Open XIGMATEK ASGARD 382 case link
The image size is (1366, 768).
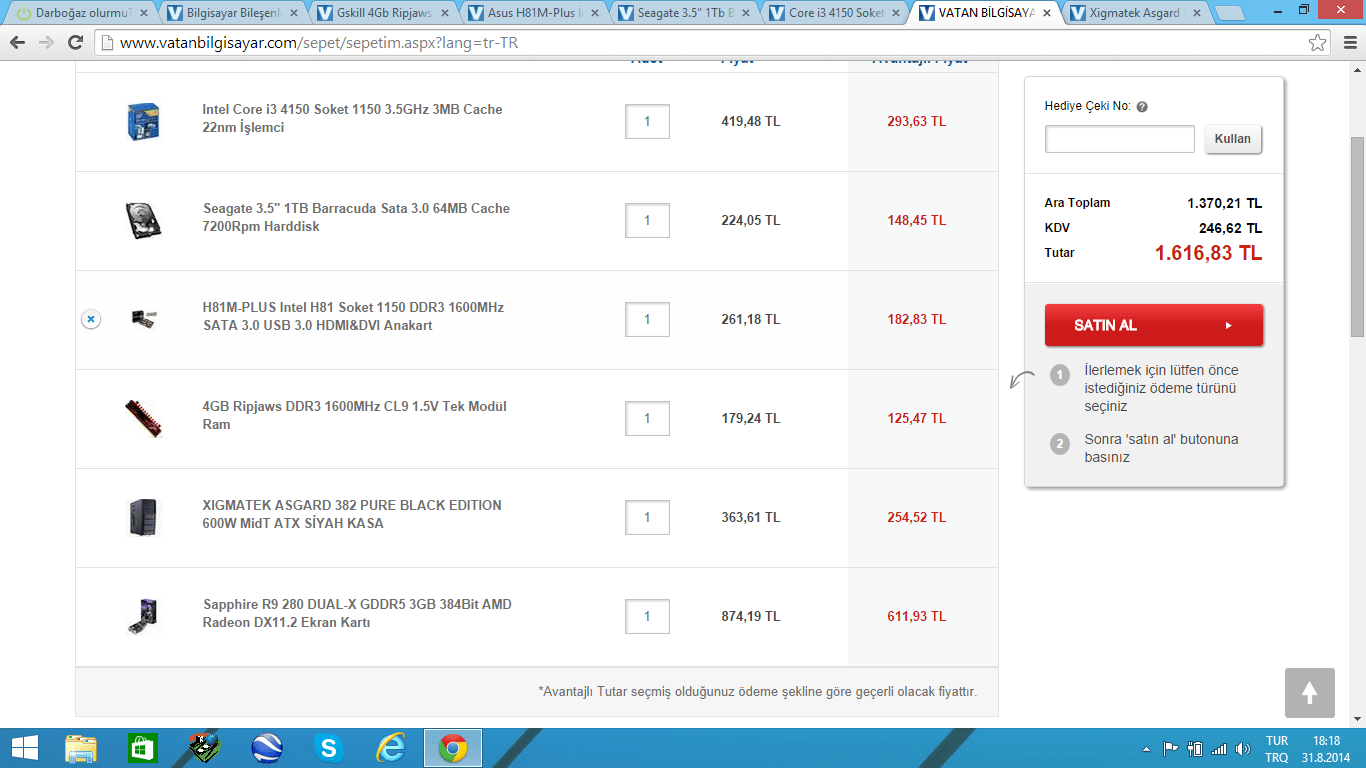[352, 514]
